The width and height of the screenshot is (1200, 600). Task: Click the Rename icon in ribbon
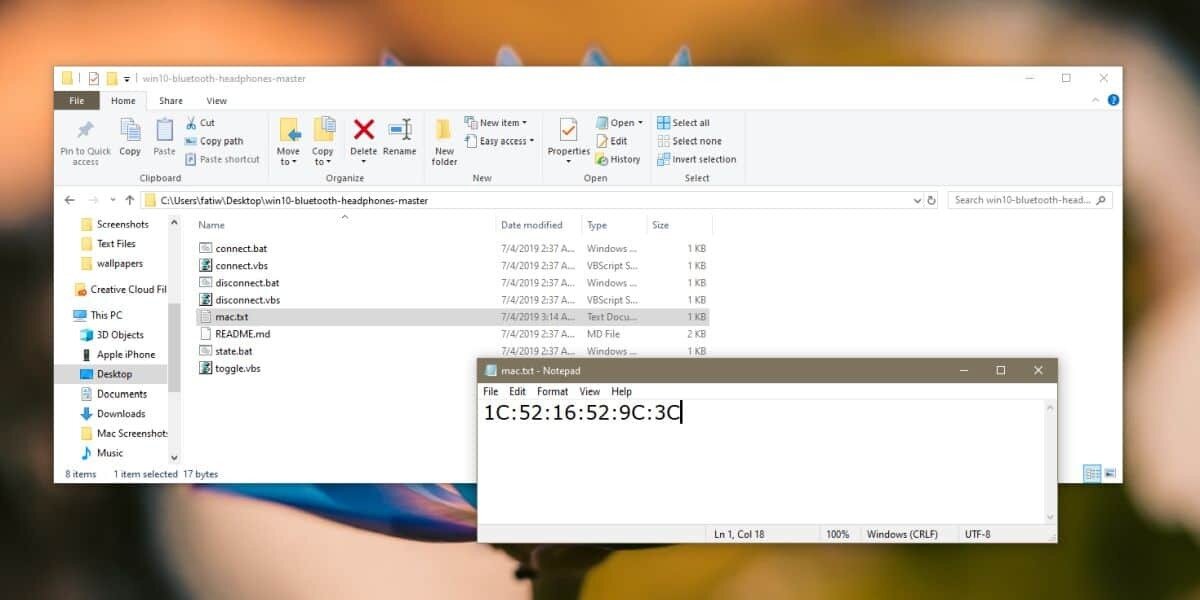tap(399, 131)
